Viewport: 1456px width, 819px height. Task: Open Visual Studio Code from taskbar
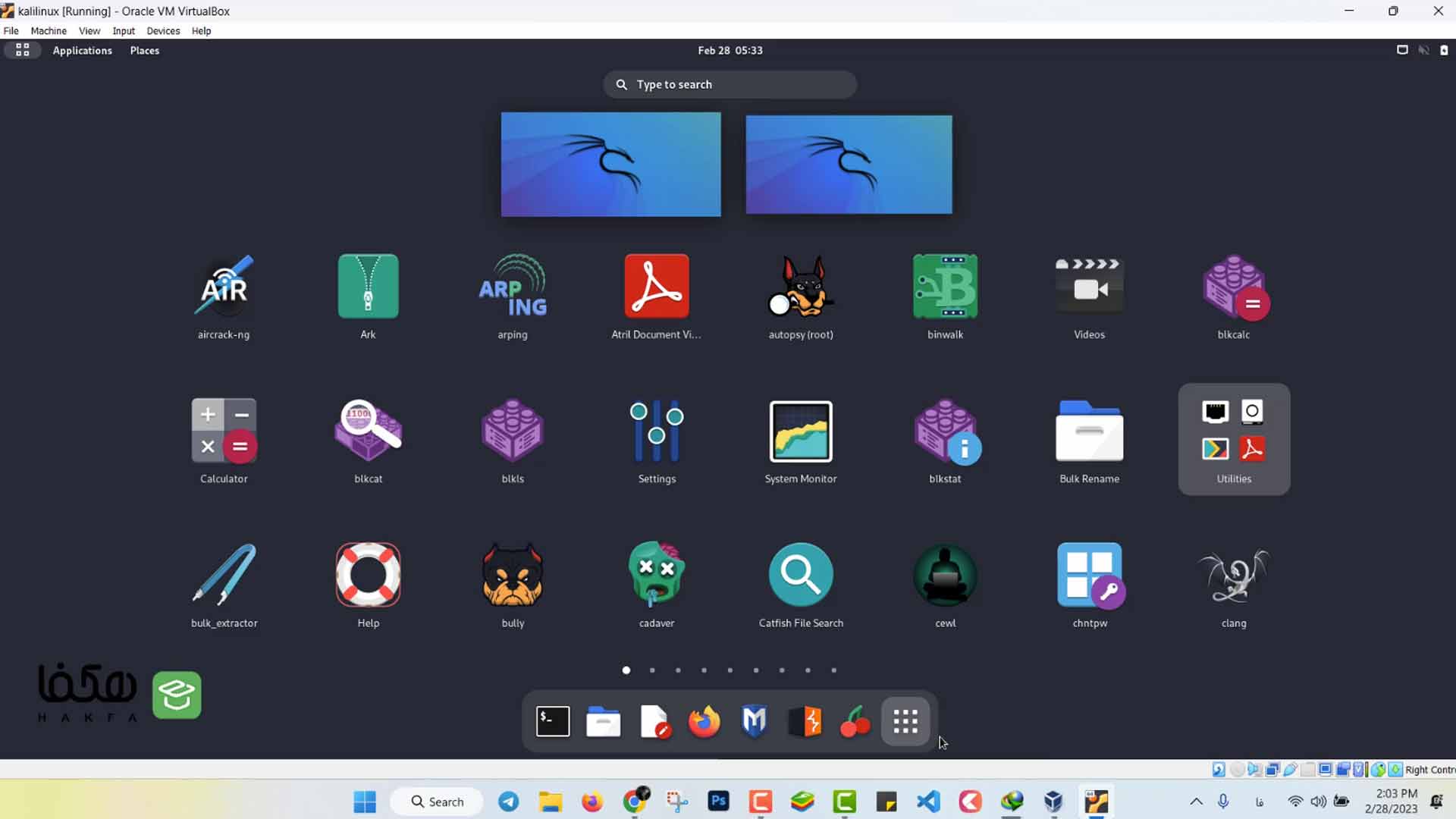[x=928, y=802]
